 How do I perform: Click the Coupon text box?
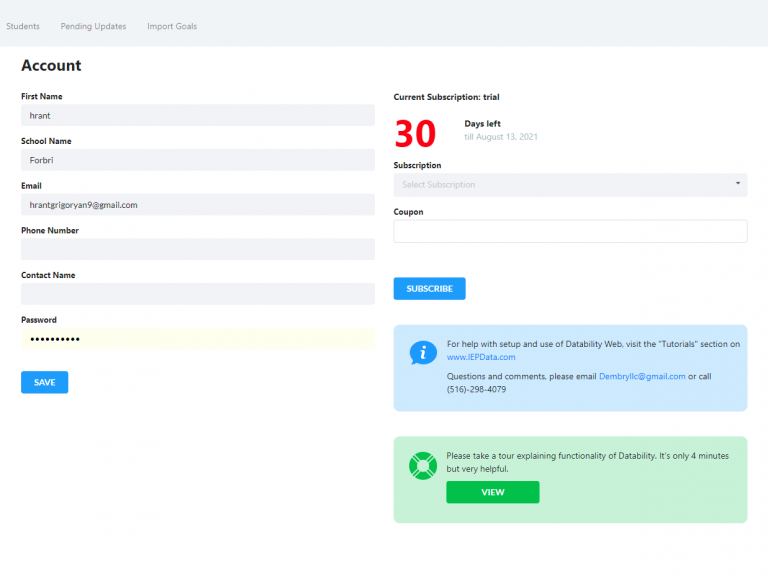pos(570,231)
